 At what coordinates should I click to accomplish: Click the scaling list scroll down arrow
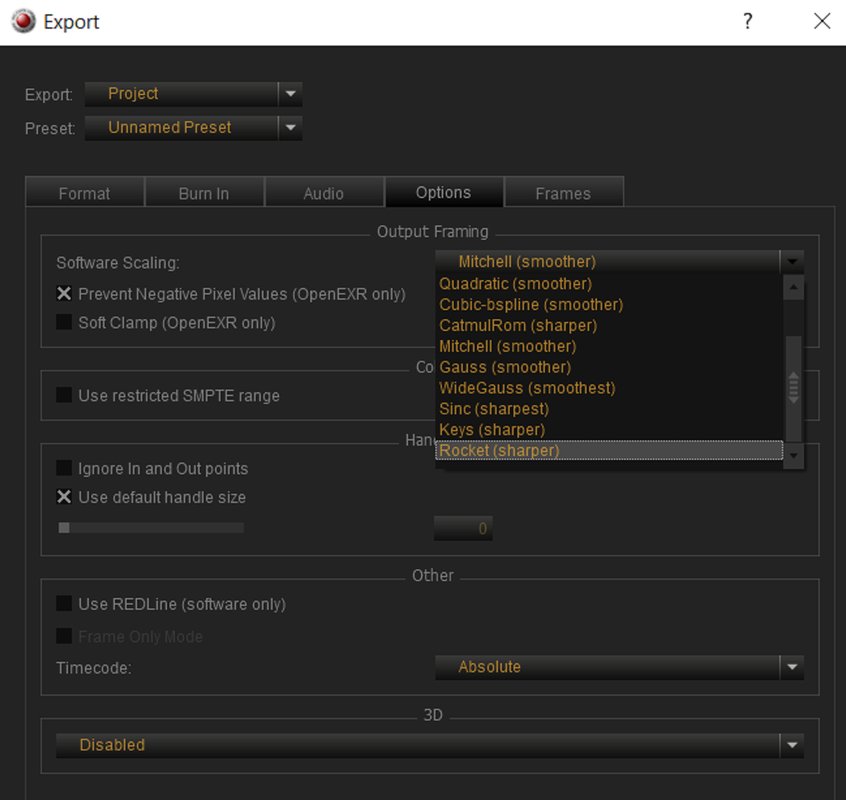point(793,456)
